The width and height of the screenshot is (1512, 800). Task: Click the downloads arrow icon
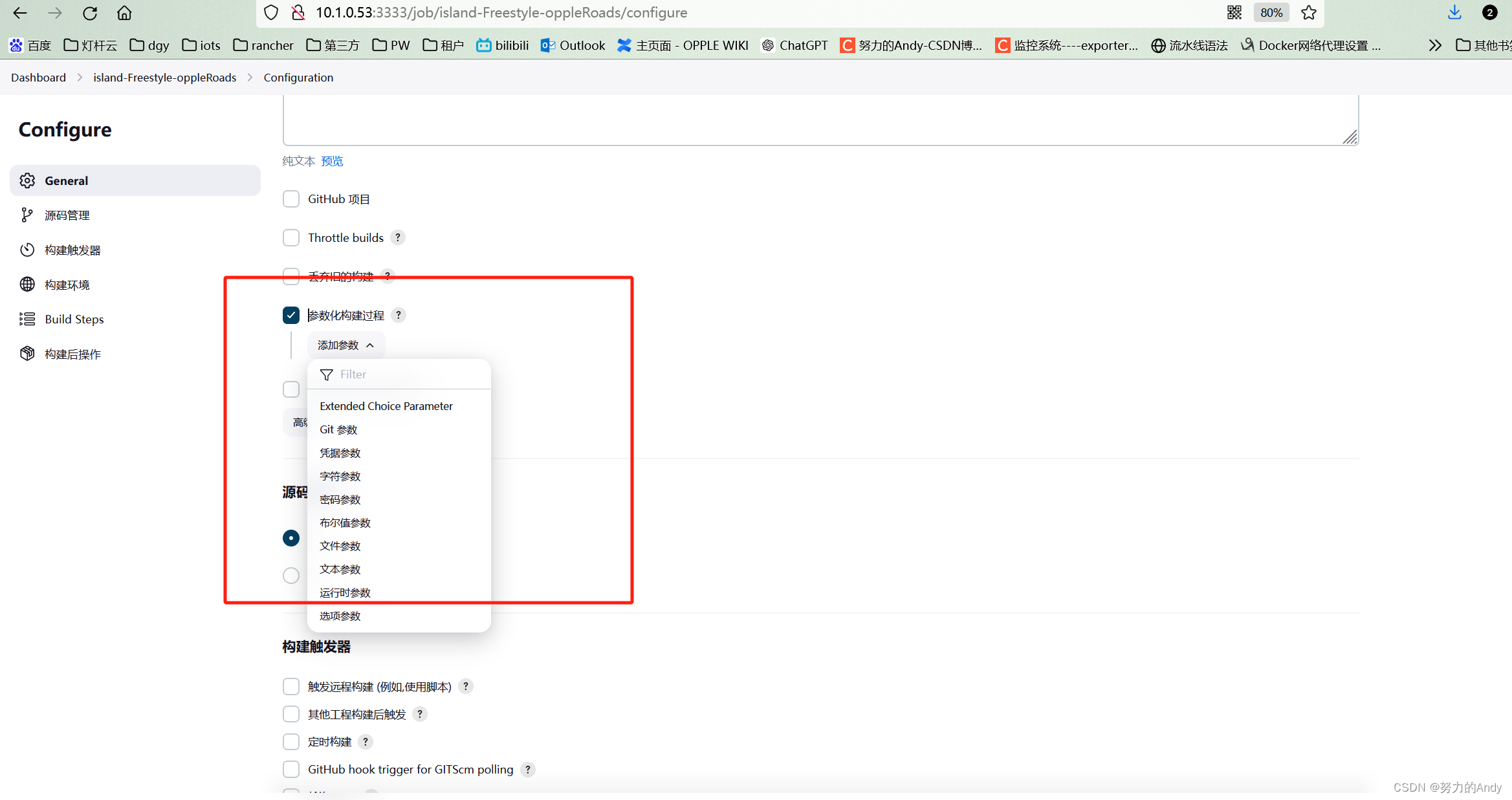[x=1454, y=13]
